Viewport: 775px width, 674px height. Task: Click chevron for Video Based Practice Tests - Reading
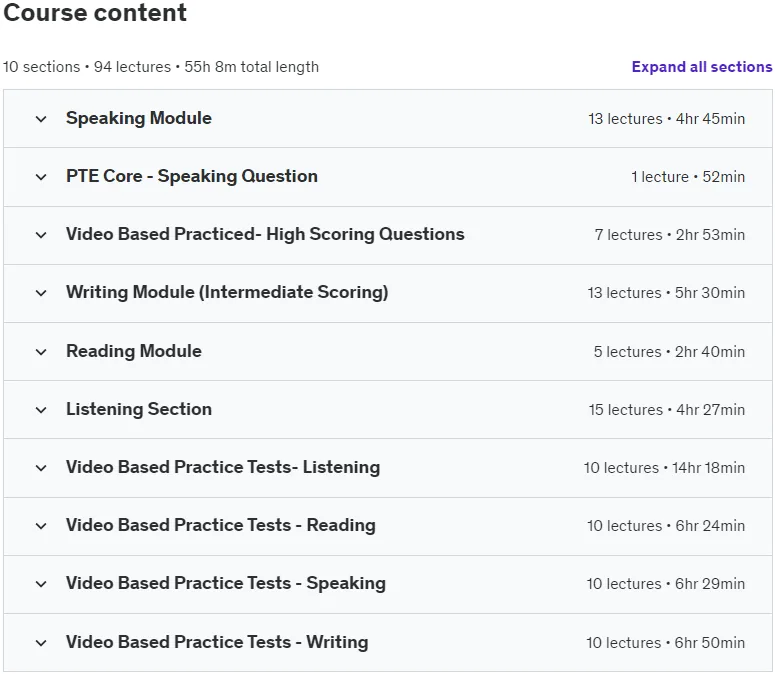pyautogui.click(x=41, y=526)
